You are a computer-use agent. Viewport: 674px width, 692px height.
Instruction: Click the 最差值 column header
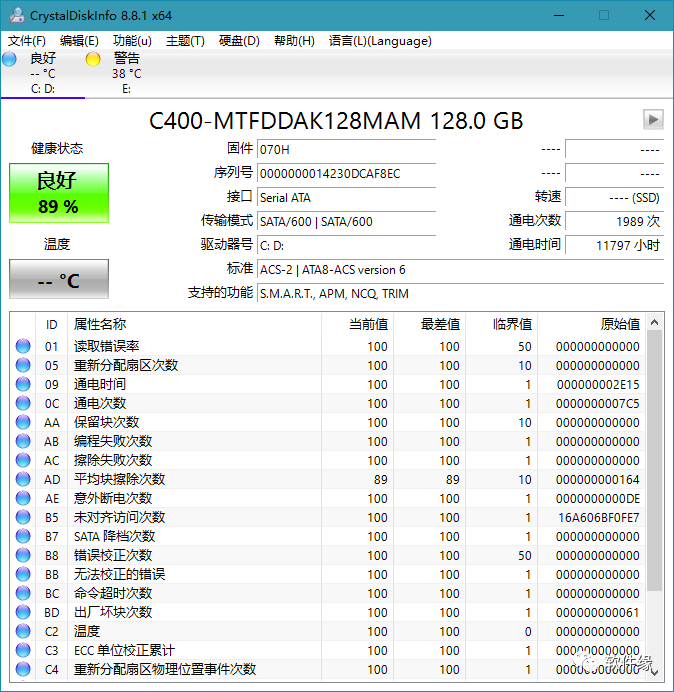tap(429, 324)
